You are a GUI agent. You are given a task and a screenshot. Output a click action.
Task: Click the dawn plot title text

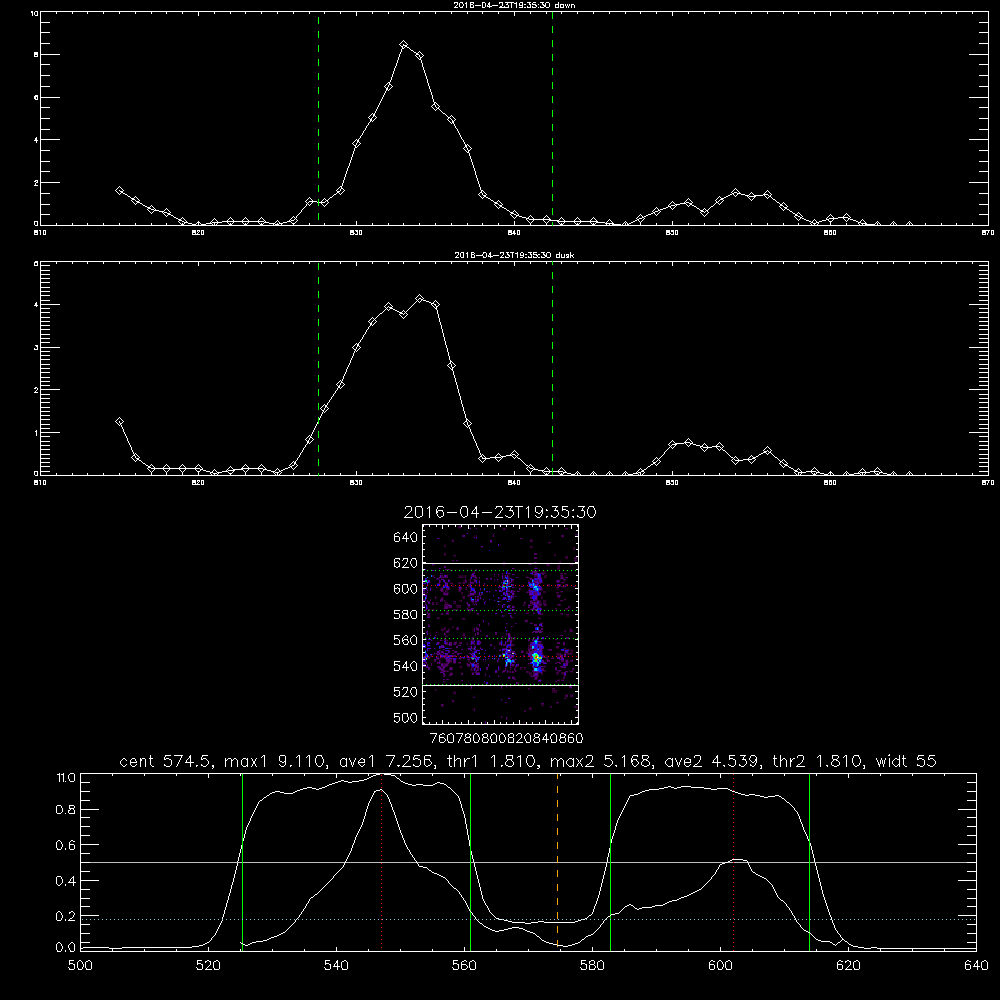coord(514,5)
